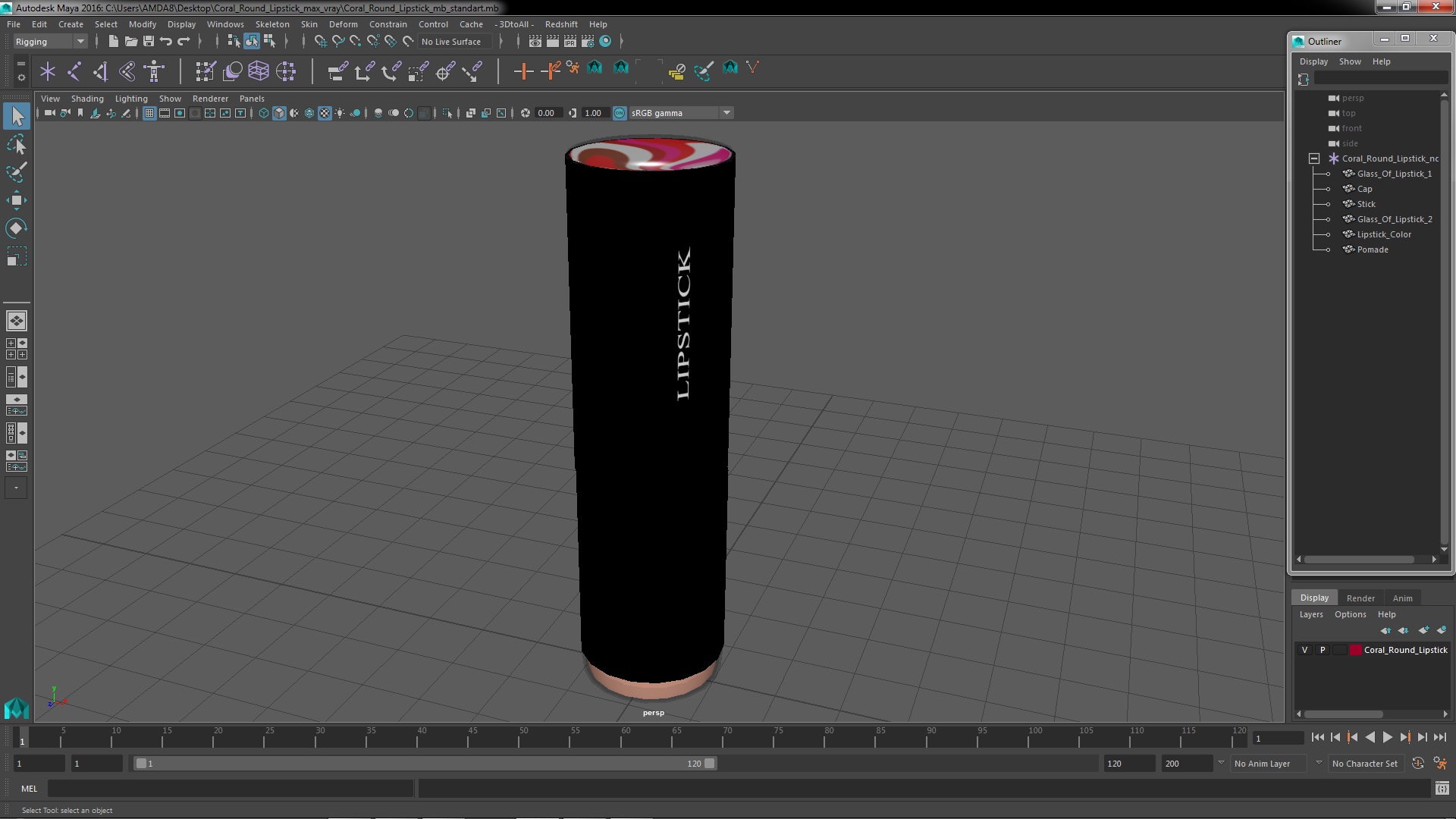Click the Render Settings icon
This screenshot has height=819, width=1456.
tap(588, 42)
